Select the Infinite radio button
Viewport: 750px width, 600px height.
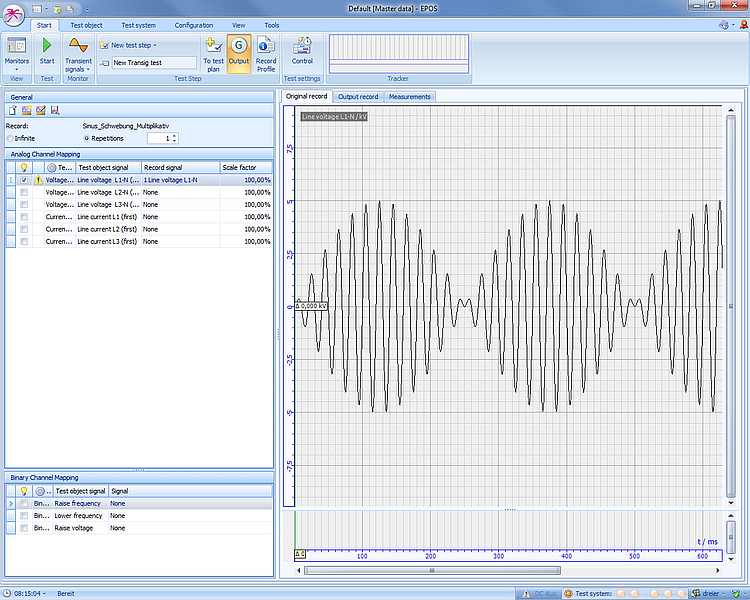click(x=11, y=138)
